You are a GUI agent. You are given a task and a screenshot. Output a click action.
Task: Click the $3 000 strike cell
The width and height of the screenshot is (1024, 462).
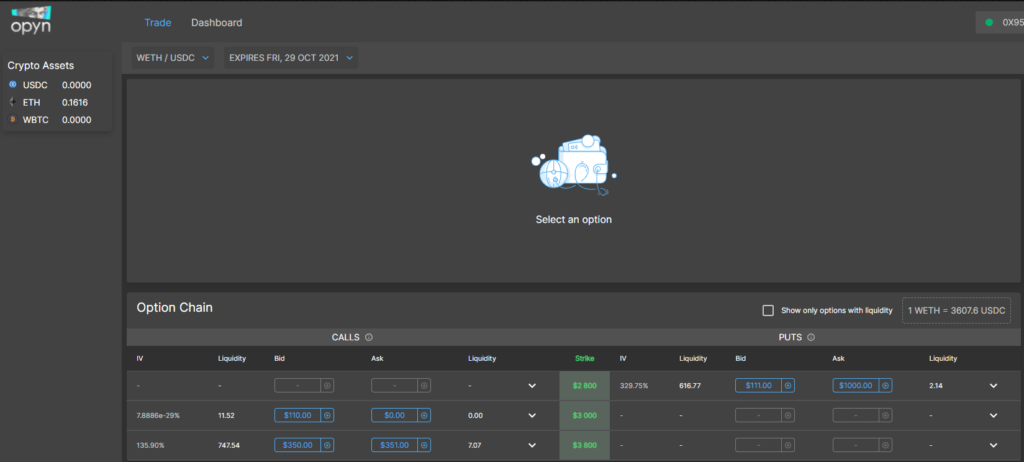pos(584,415)
